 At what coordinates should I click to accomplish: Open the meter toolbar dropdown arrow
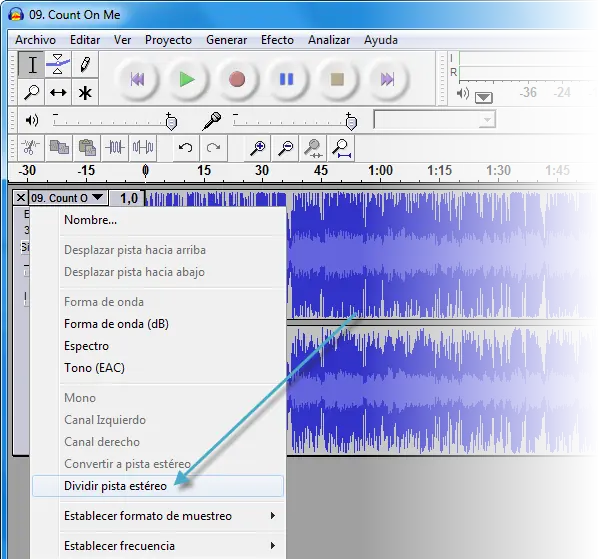coord(484,98)
